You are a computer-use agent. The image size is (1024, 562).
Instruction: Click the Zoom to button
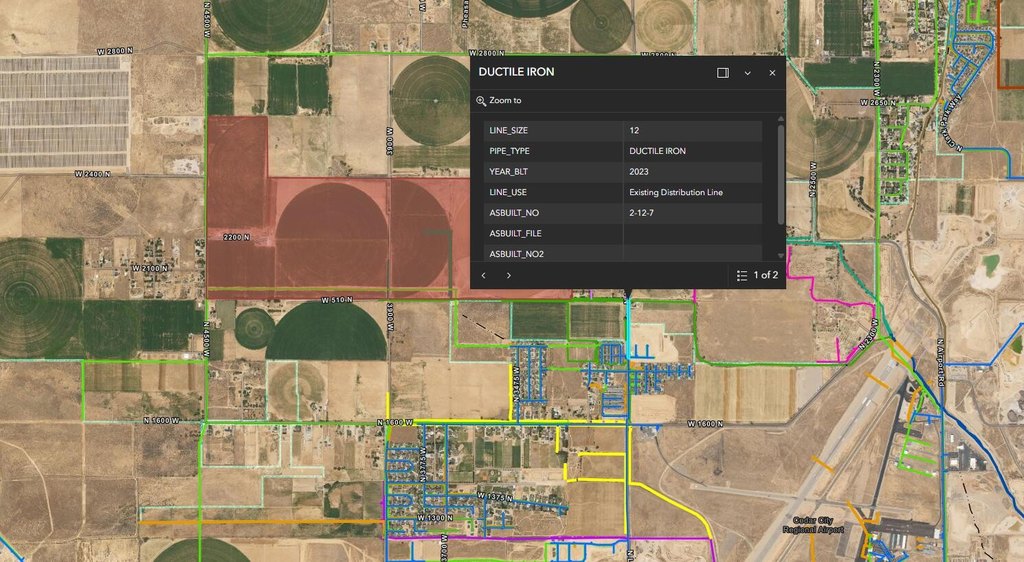499,101
